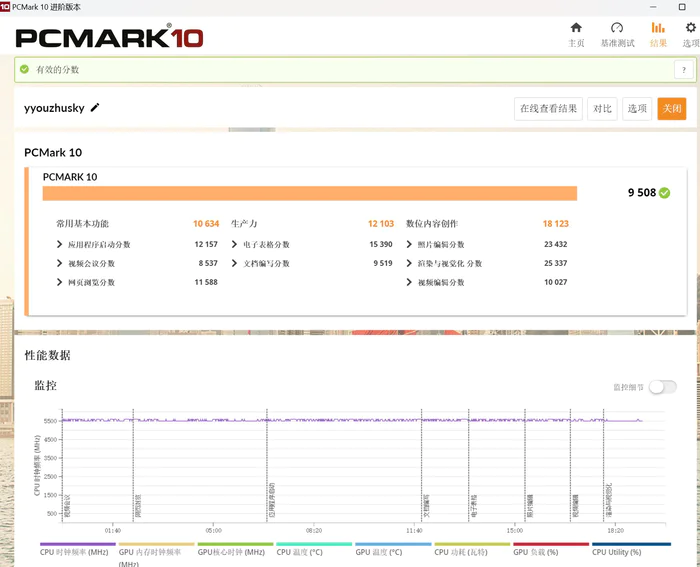The image size is (700, 567).
Task: Expand 应用程序启动分数 row
Action: (x=59, y=244)
